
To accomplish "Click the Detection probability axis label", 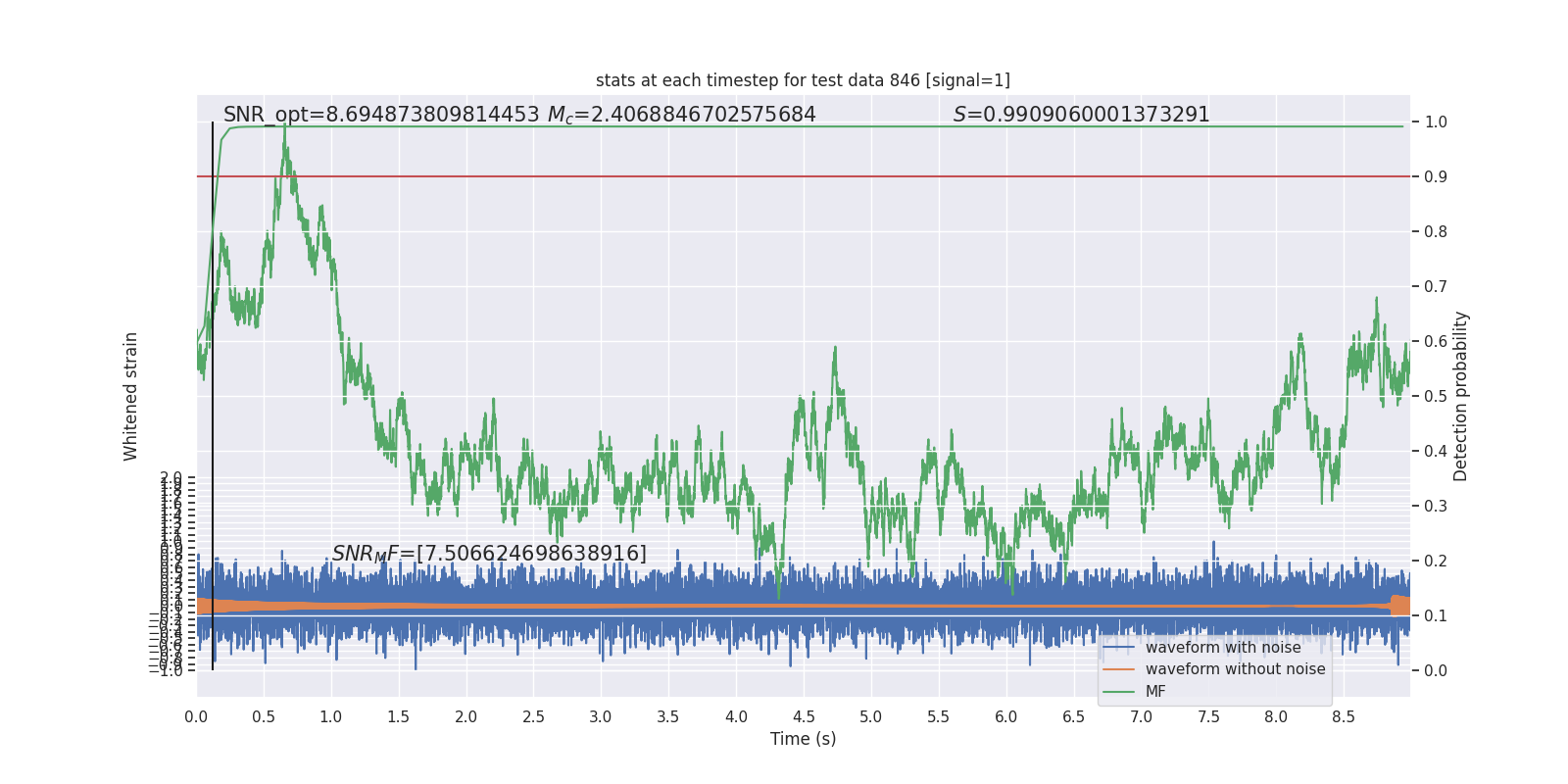I will tap(1461, 396).
